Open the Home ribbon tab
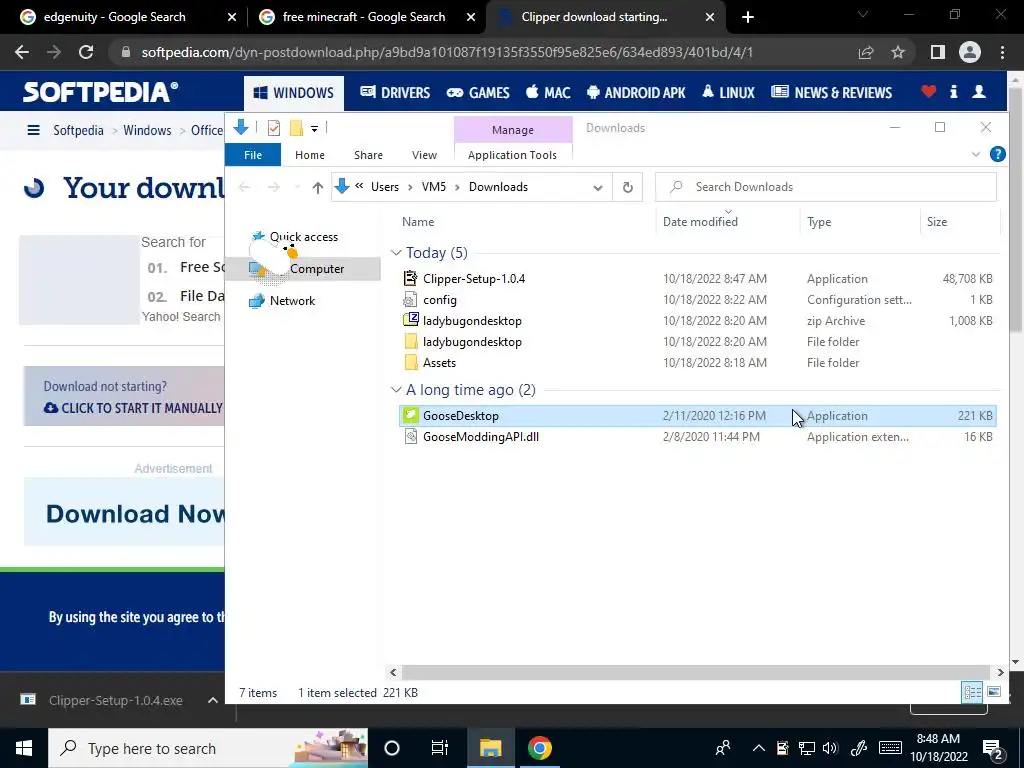Viewport: 1024px width, 768px height. 310,155
